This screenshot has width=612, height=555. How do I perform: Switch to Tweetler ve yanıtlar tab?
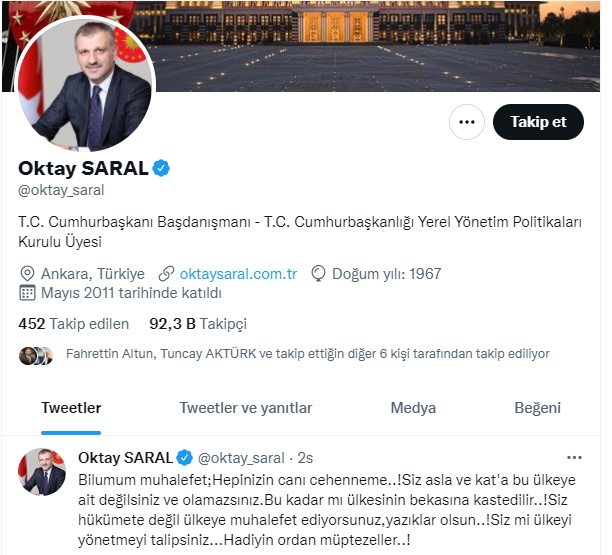click(246, 408)
